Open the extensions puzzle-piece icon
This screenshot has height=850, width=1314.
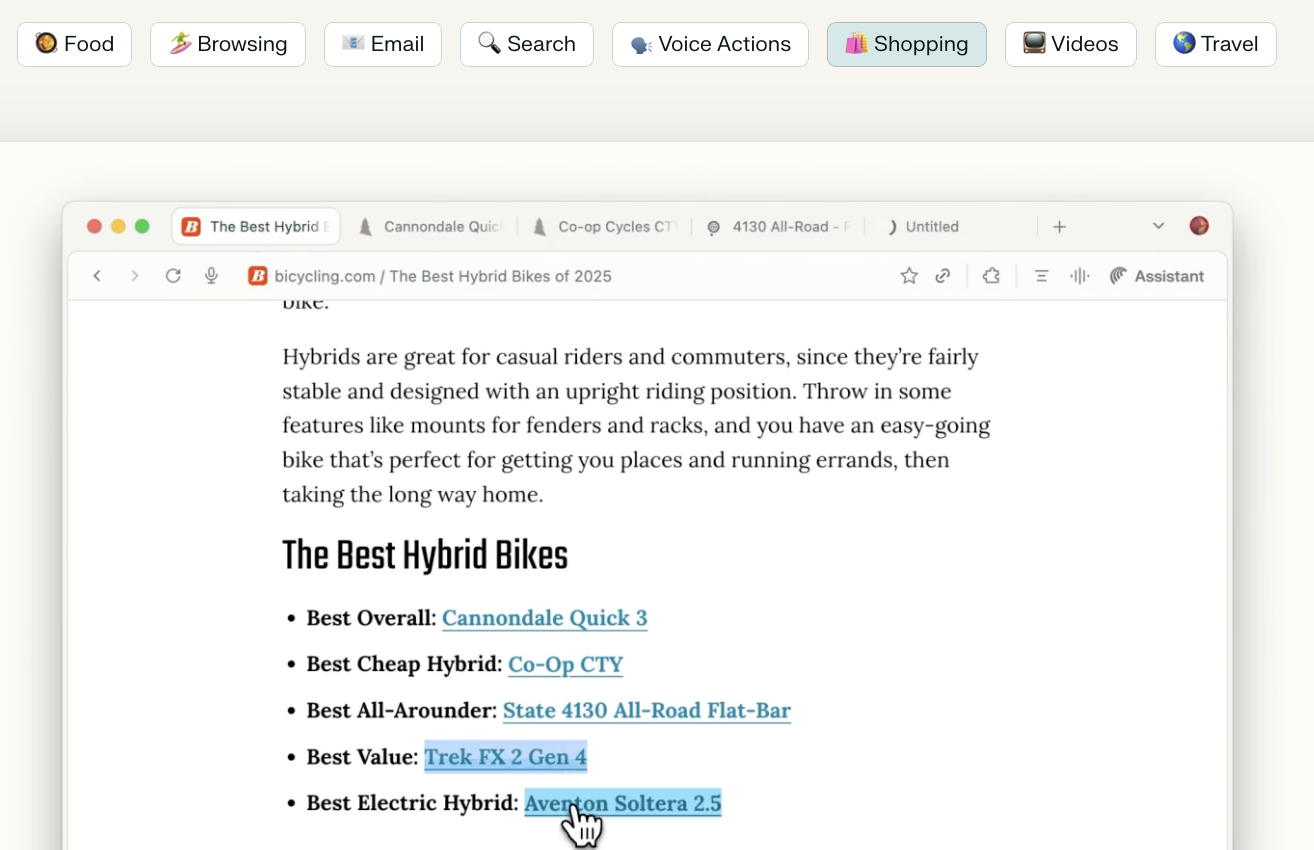pyautogui.click(x=991, y=276)
